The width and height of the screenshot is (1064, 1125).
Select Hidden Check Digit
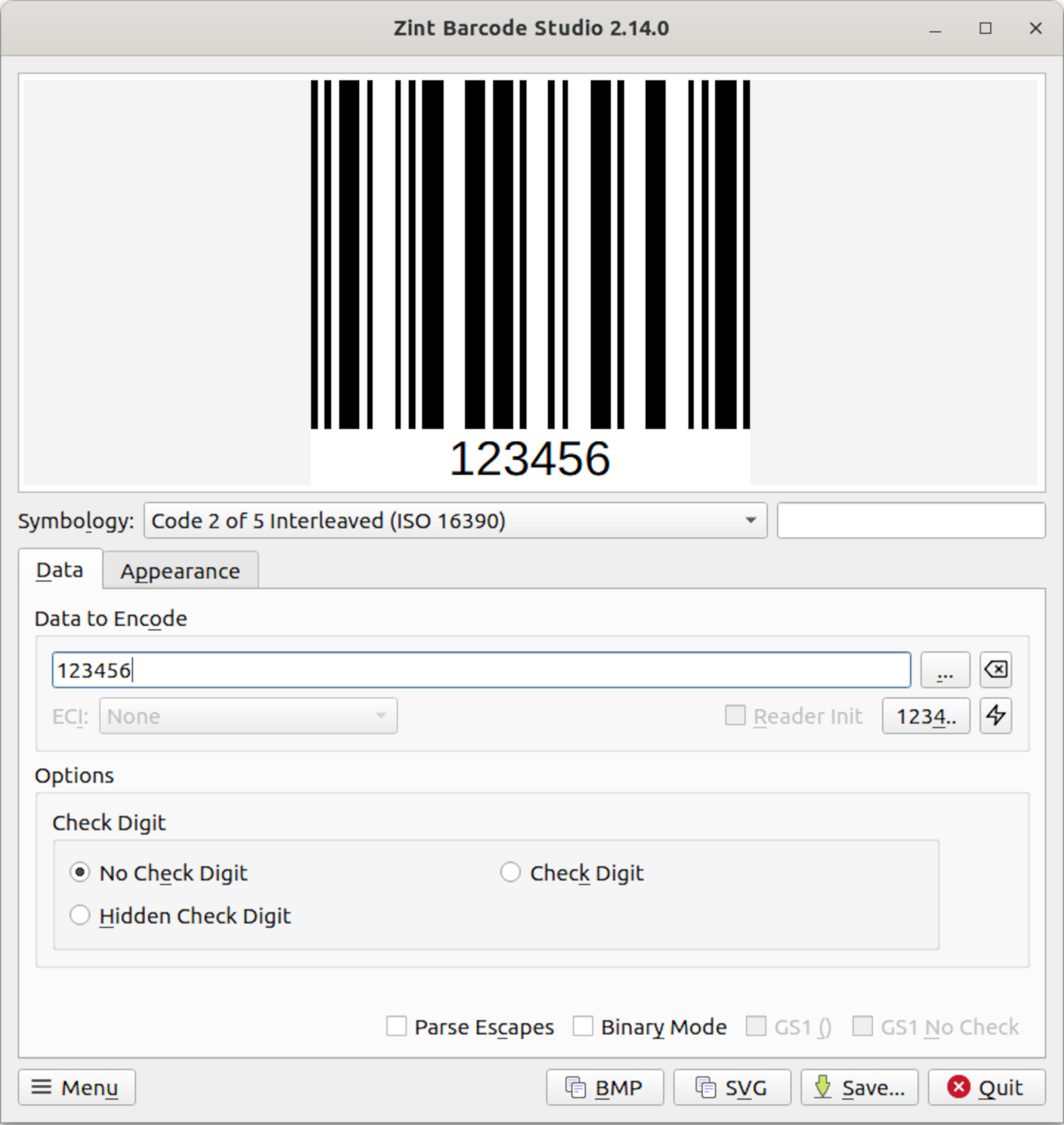[x=80, y=916]
